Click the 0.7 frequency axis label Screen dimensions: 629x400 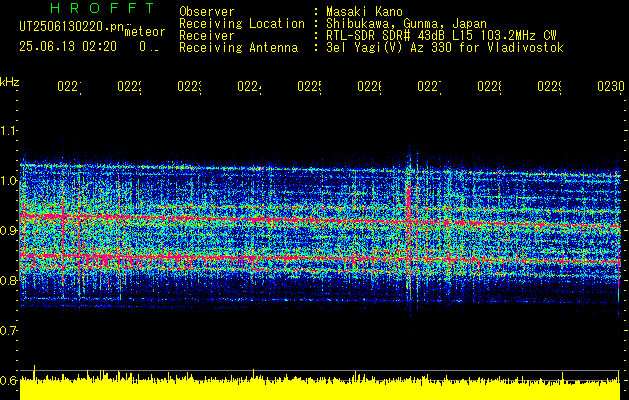8,331
